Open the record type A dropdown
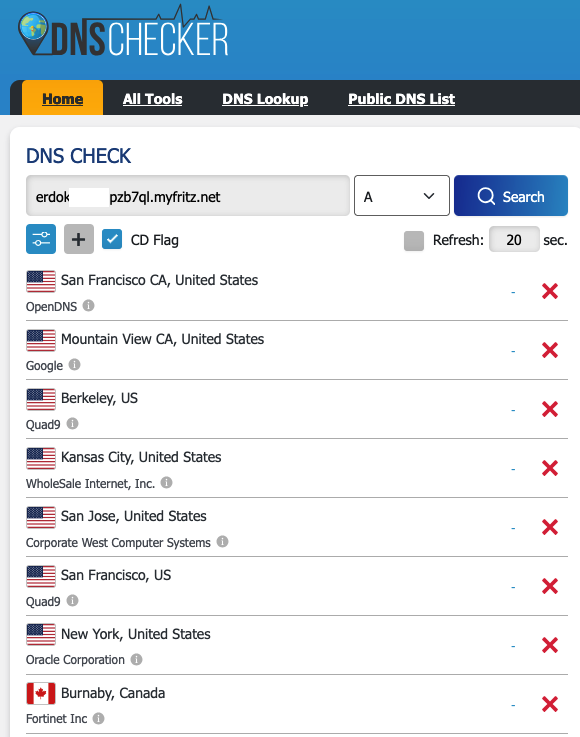Viewport: 580px width, 737px height. (x=401, y=196)
